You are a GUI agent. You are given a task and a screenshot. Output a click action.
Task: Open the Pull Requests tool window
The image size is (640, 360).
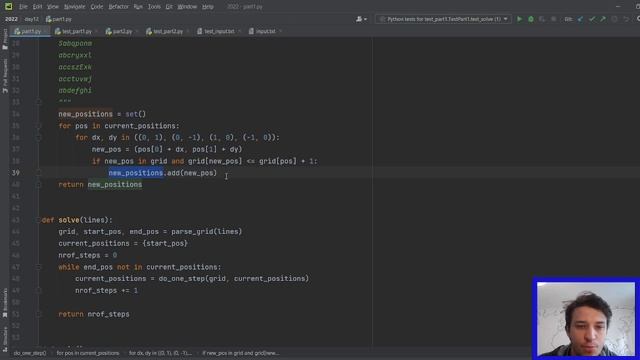5,76
